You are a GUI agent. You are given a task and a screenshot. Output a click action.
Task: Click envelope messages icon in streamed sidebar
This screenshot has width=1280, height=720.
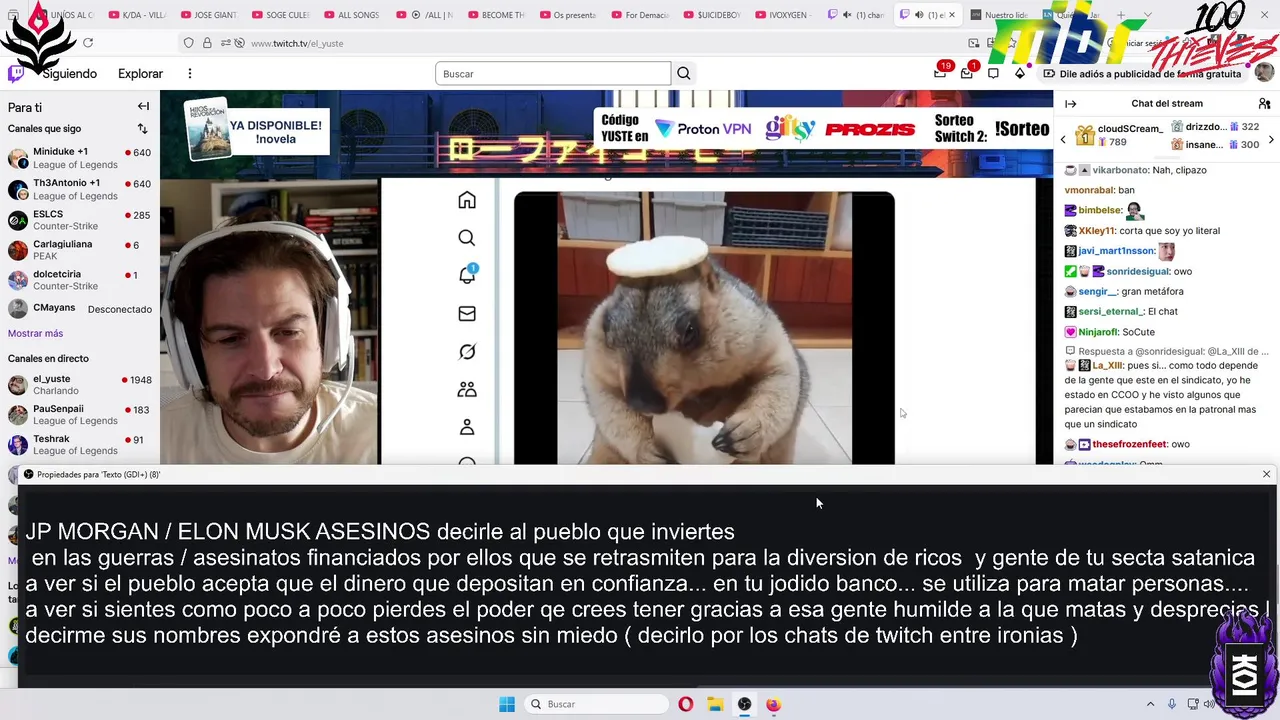[467, 314]
